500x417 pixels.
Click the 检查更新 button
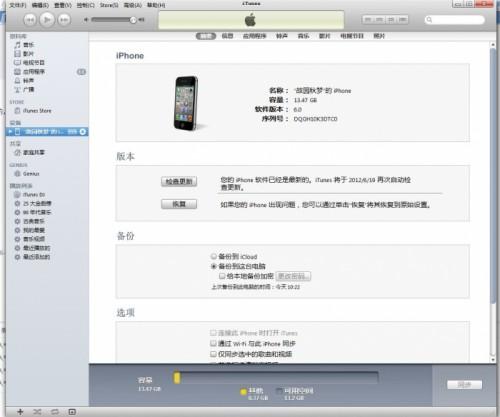point(179,181)
